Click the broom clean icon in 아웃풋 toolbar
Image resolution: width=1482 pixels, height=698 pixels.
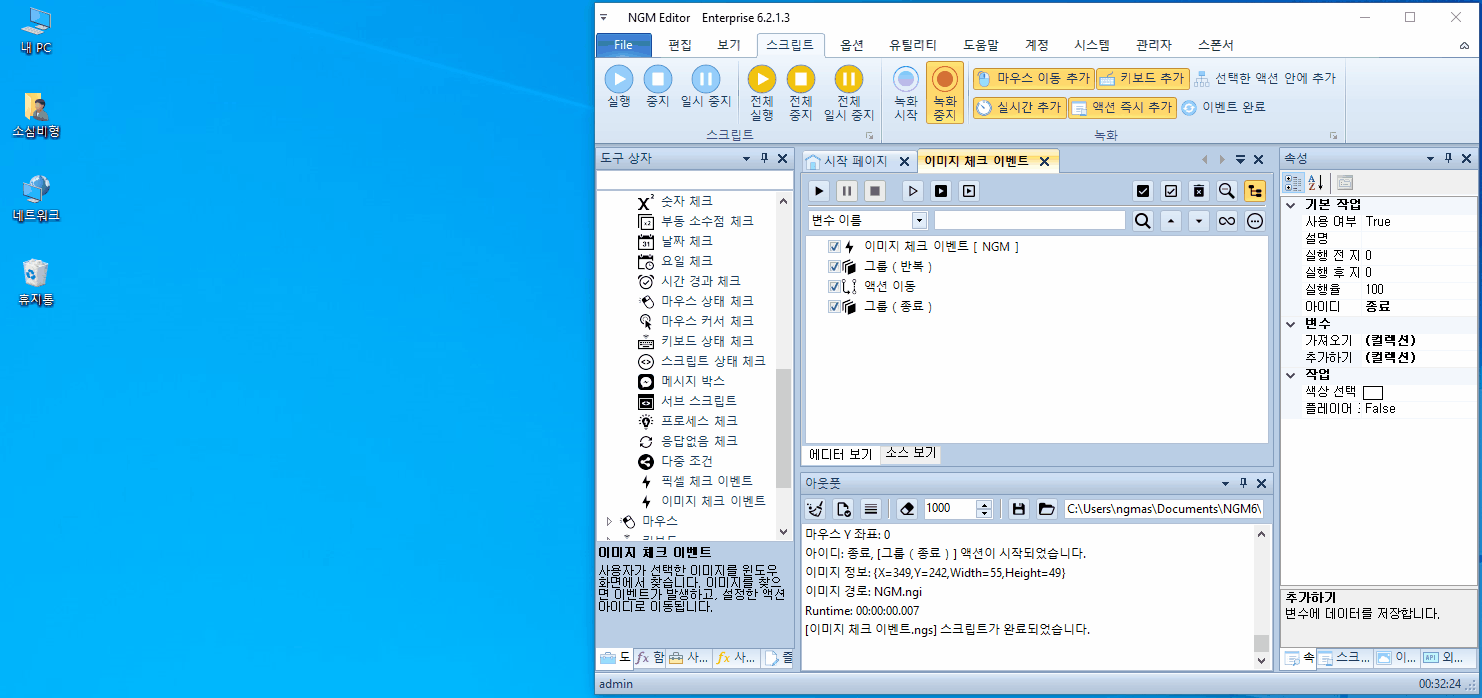815,509
